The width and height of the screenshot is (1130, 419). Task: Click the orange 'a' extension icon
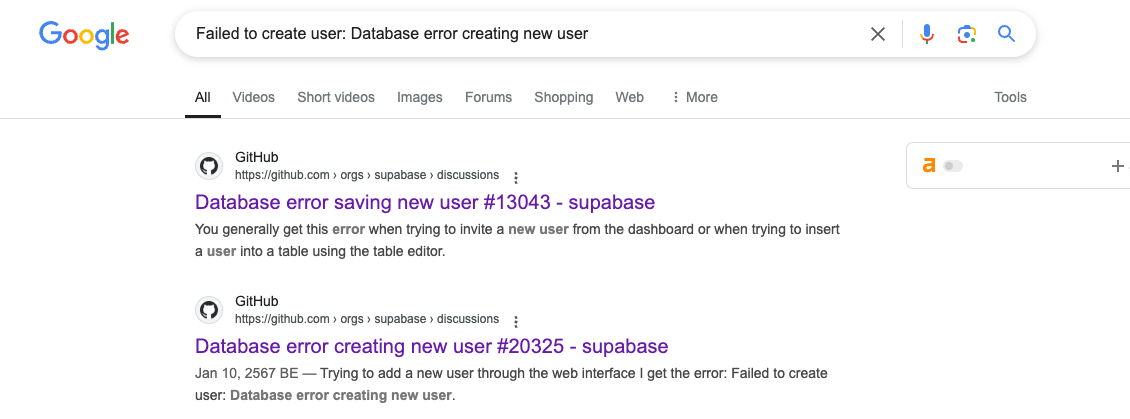coord(929,166)
